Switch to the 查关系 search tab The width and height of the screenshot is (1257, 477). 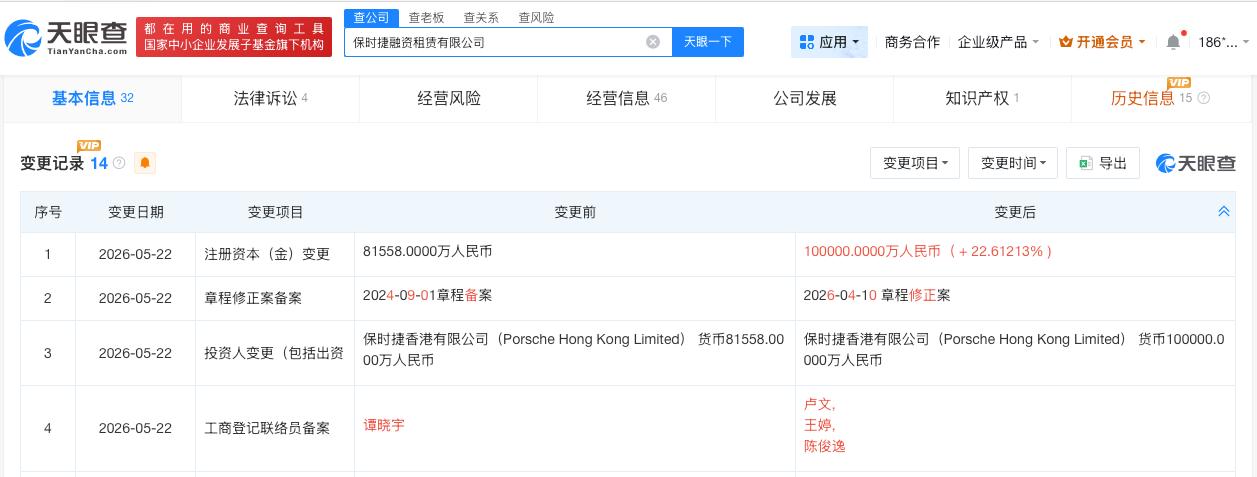click(482, 18)
